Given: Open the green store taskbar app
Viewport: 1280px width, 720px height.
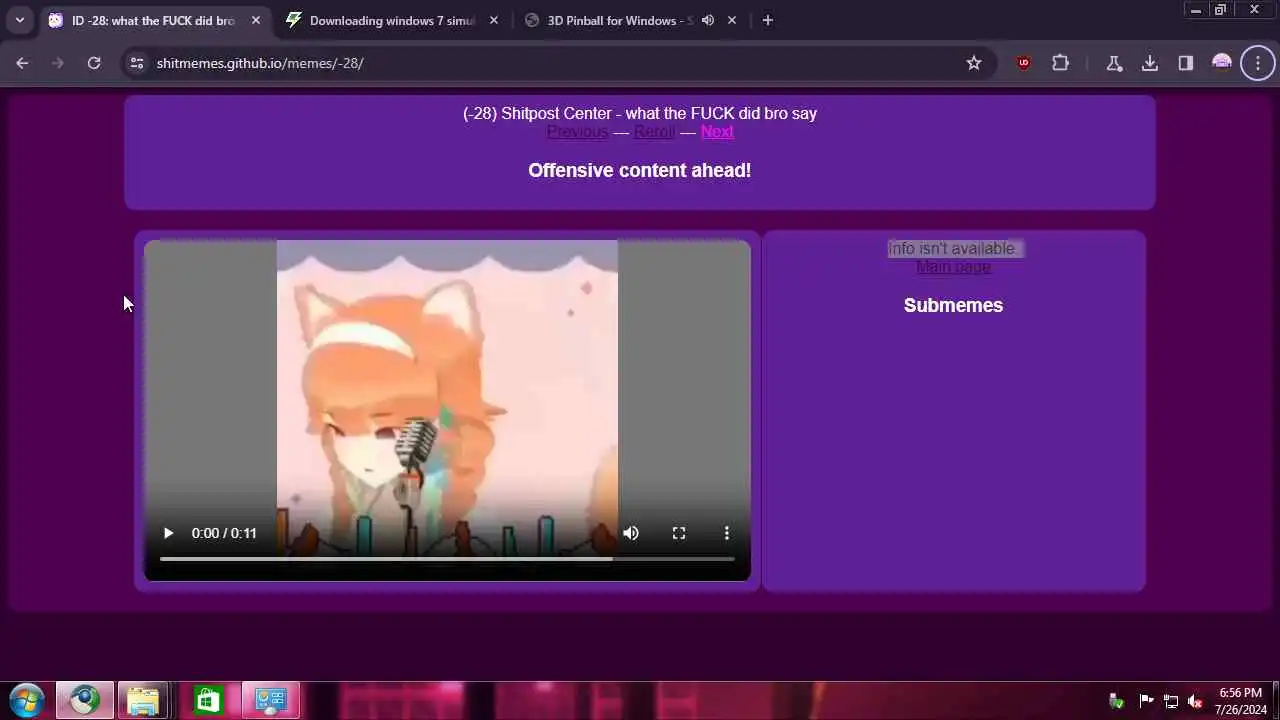Looking at the screenshot, I should click(x=208, y=700).
